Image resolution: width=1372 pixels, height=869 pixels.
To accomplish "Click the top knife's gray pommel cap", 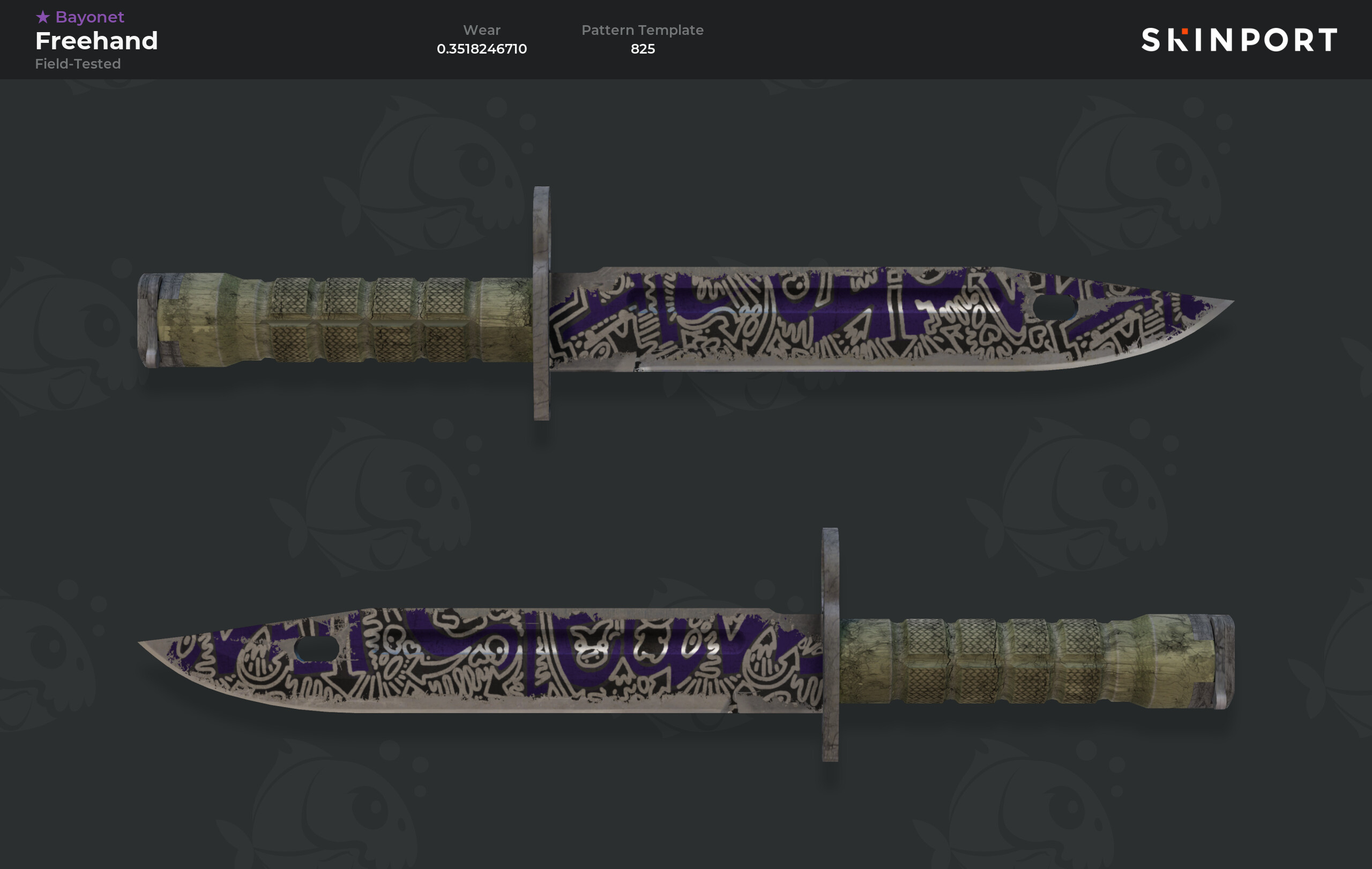I will tap(150, 320).
